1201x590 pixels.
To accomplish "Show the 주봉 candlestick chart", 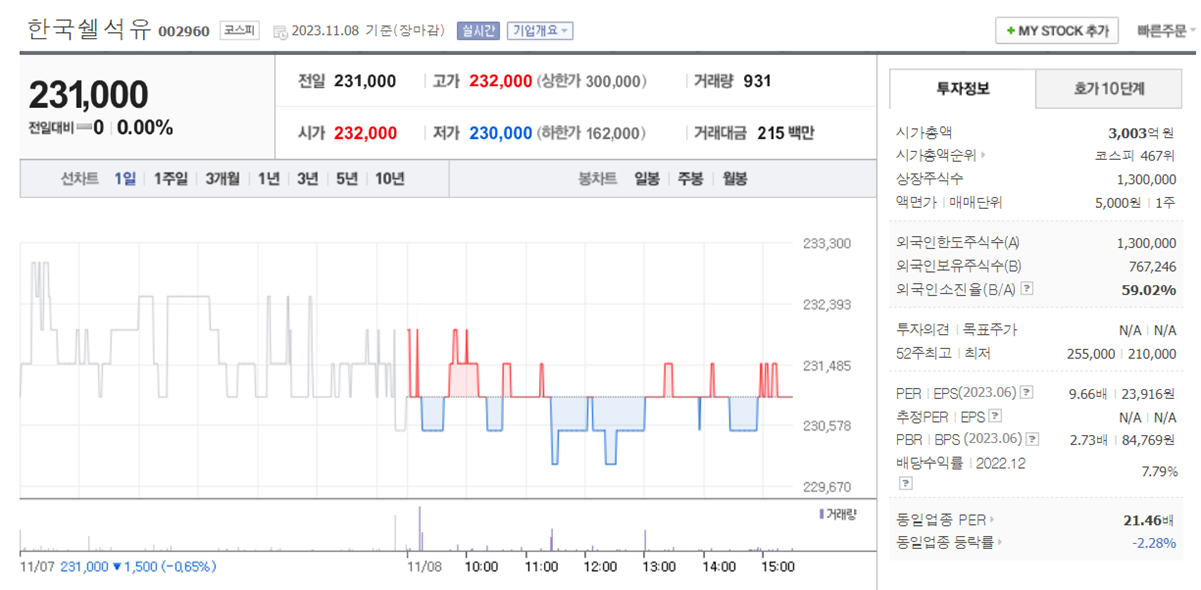I will [691, 179].
